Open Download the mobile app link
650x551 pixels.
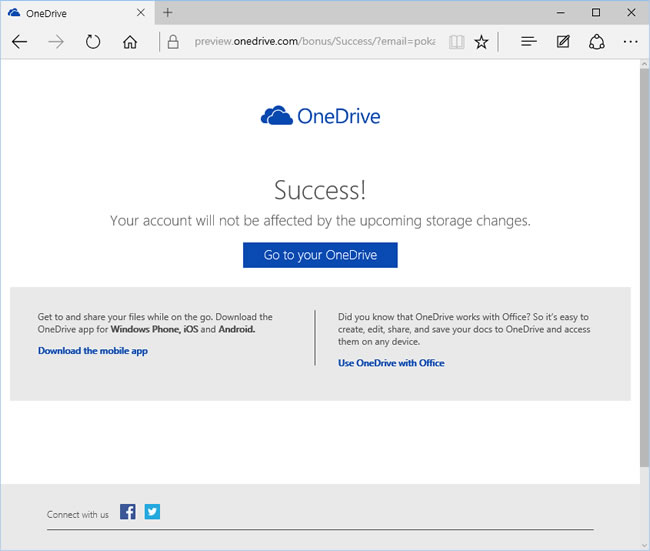pyautogui.click(x=93, y=351)
